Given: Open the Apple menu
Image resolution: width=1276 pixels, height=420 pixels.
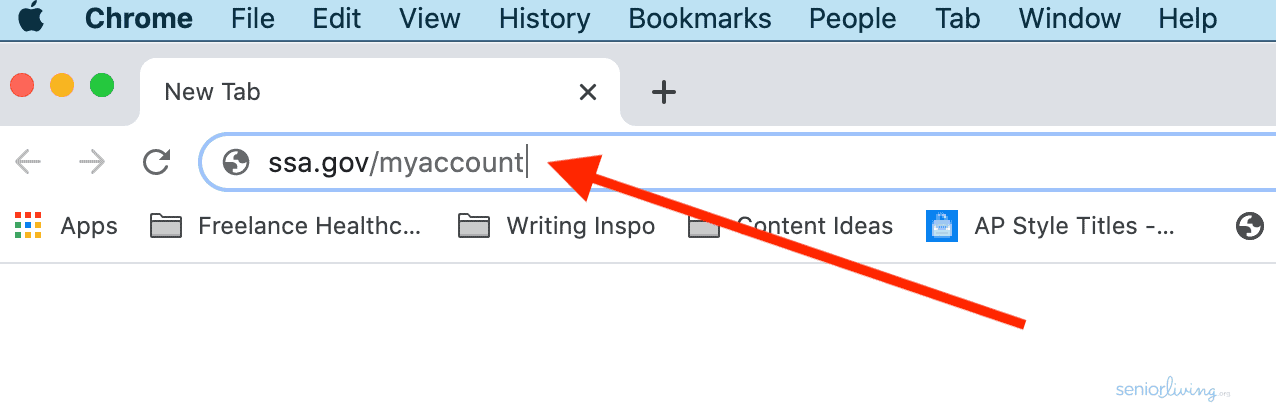Looking at the screenshot, I should (31, 18).
